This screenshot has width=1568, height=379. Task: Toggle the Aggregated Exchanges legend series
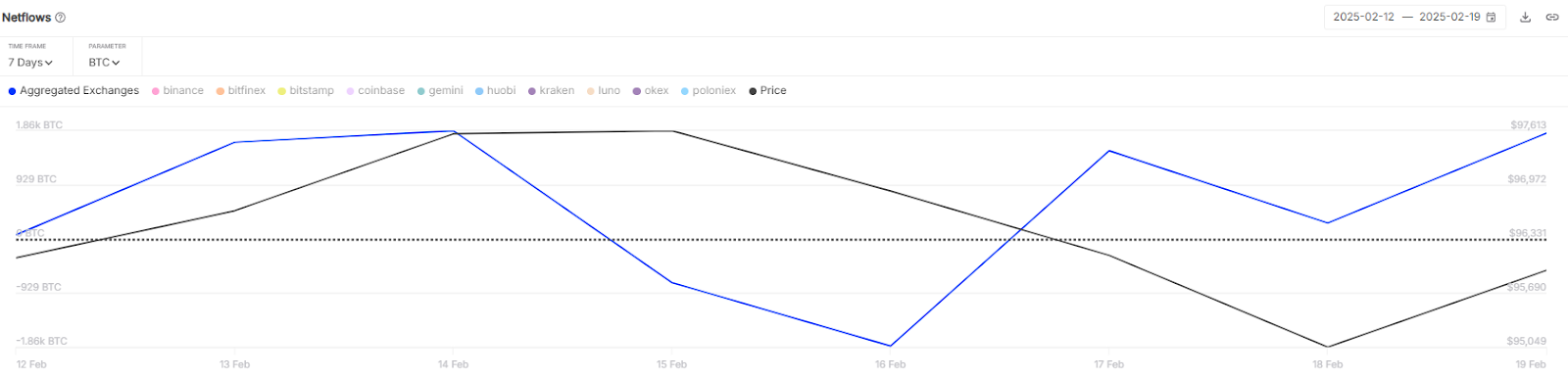(x=73, y=90)
